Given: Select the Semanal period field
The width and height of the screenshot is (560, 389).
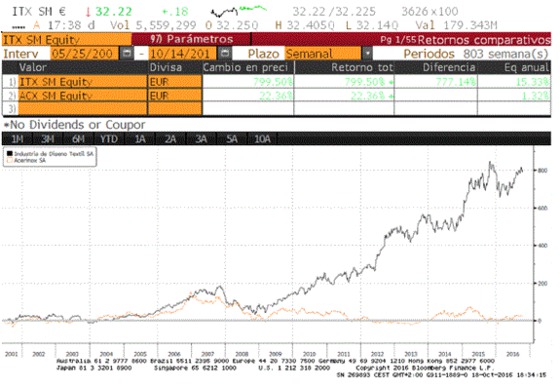Looking at the screenshot, I should click(x=323, y=54).
